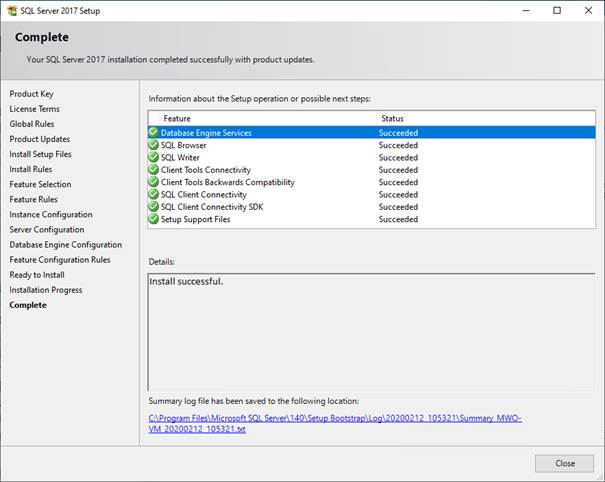Screen dimensions: 605x482
Task: Click the License Terms step
Action: coord(34,109)
